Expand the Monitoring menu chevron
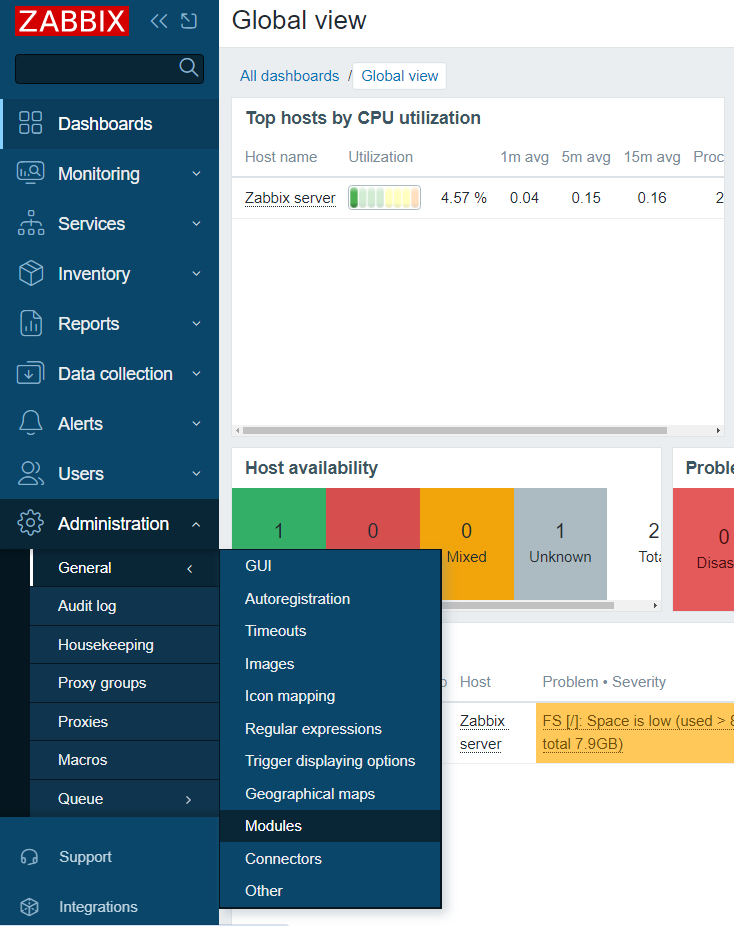734x926 pixels. 196,174
